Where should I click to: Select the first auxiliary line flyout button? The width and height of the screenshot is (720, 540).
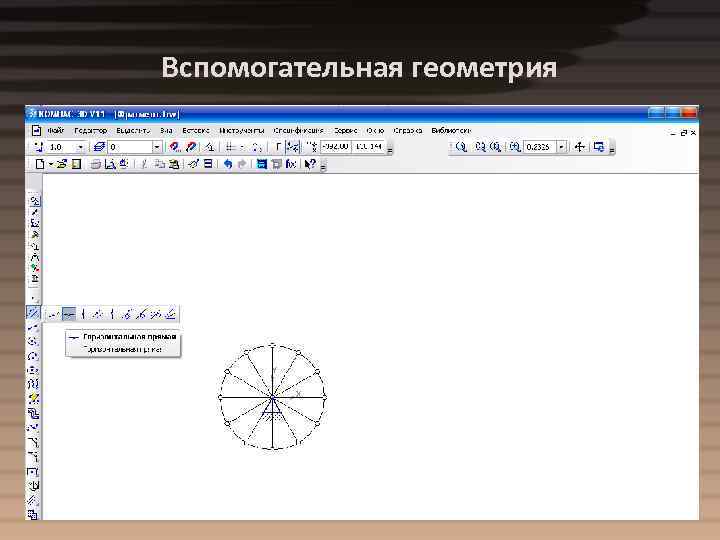(x=54, y=314)
